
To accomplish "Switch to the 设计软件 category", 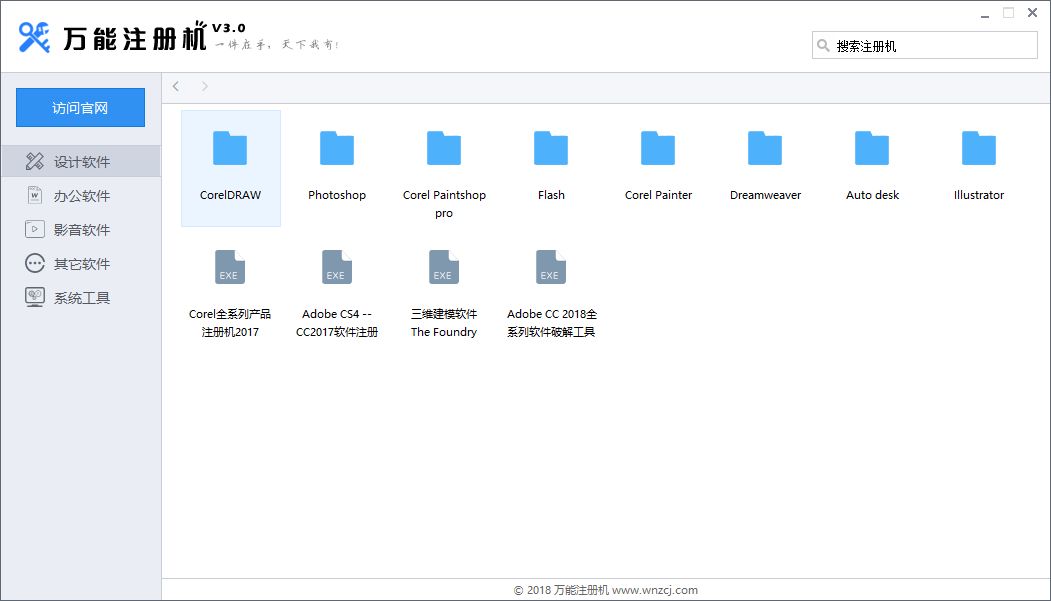I will pyautogui.click(x=81, y=161).
